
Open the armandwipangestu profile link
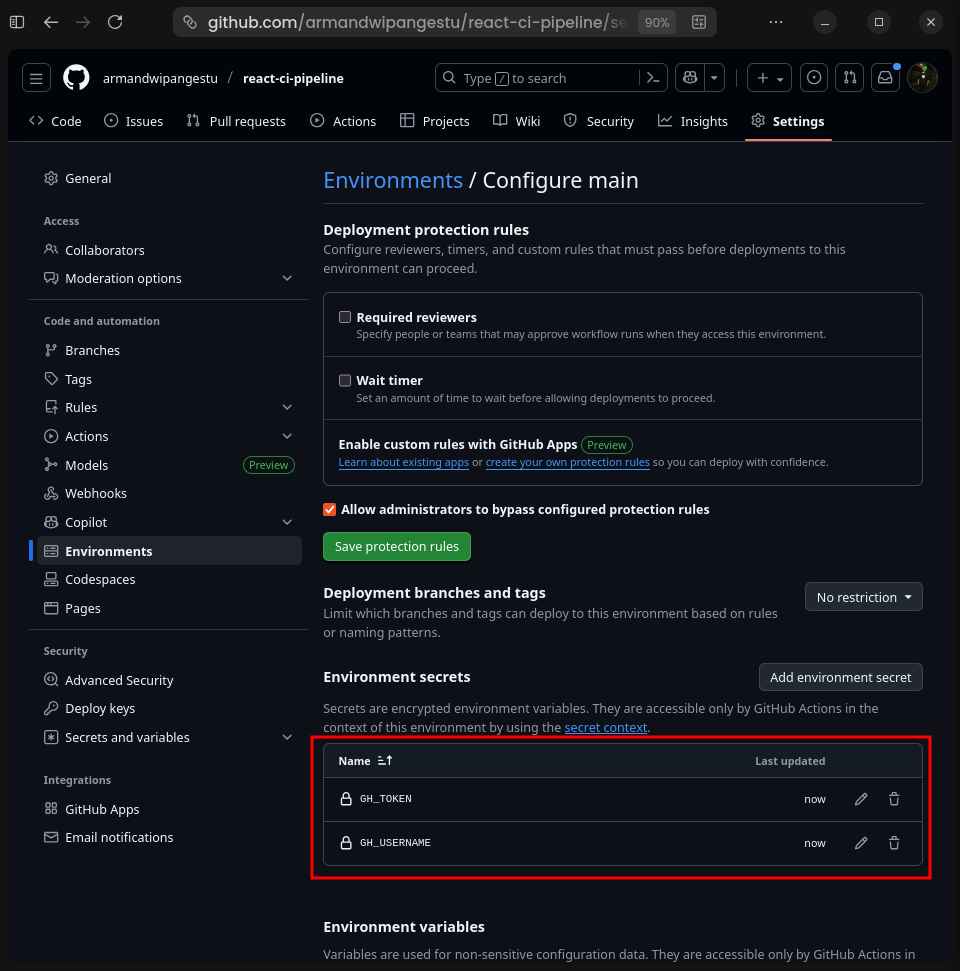pyautogui.click(x=160, y=78)
